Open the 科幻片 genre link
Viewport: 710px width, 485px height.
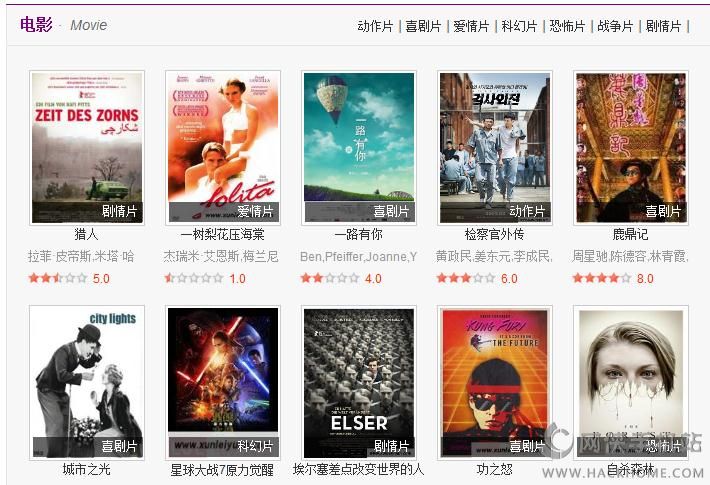(x=519, y=26)
